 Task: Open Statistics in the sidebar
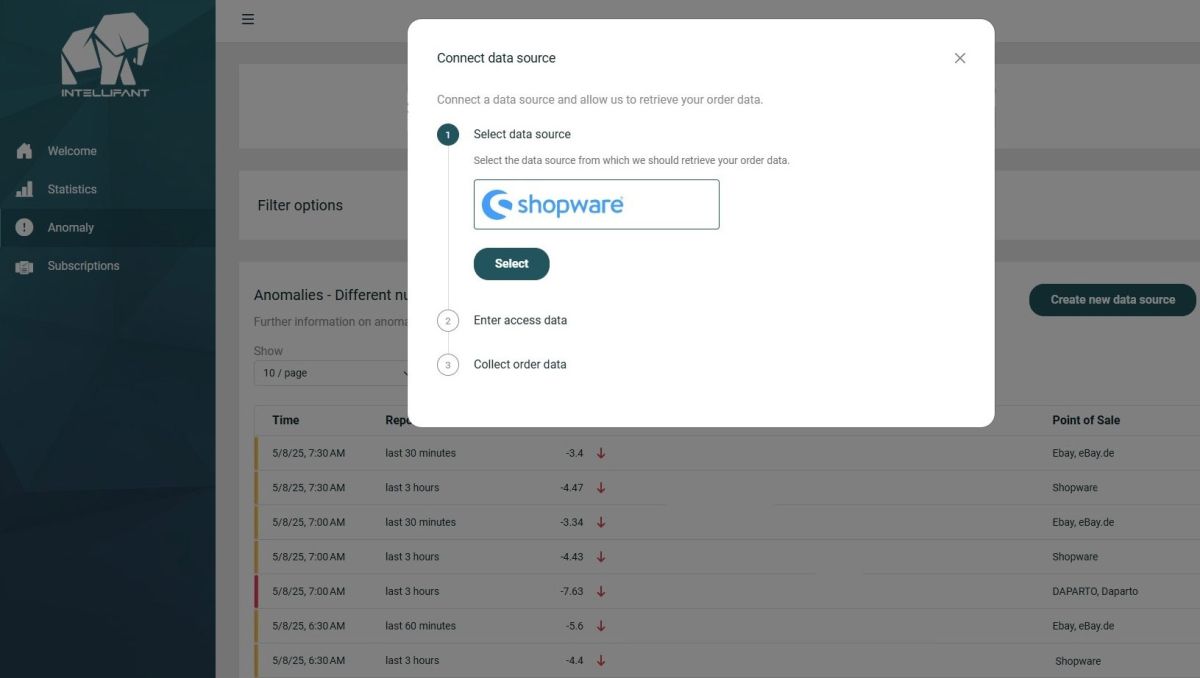tap(72, 189)
